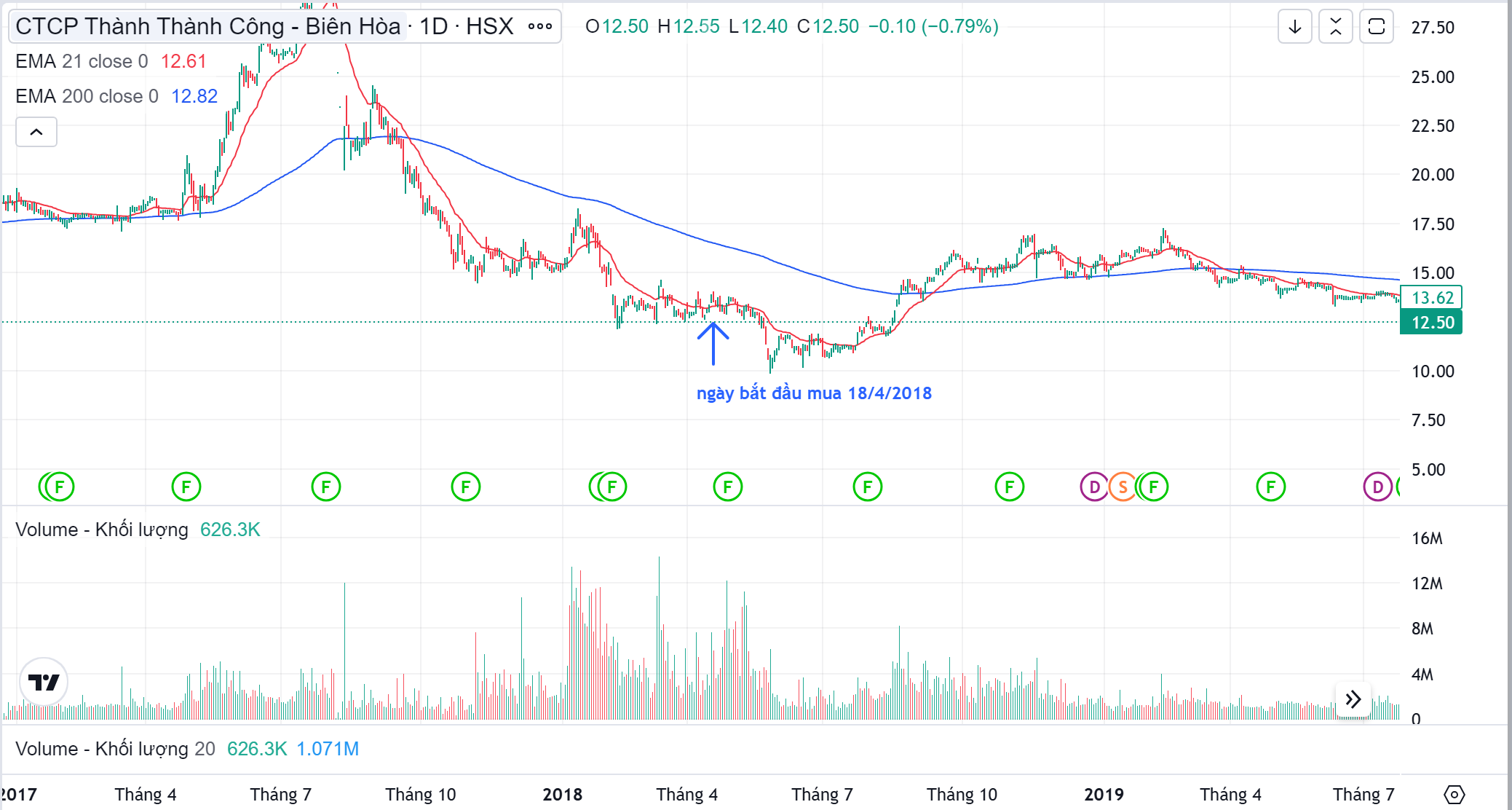The image size is (1512, 810).
Task: Click the F earnings marker under Tháng 4 2018
Action: click(727, 487)
